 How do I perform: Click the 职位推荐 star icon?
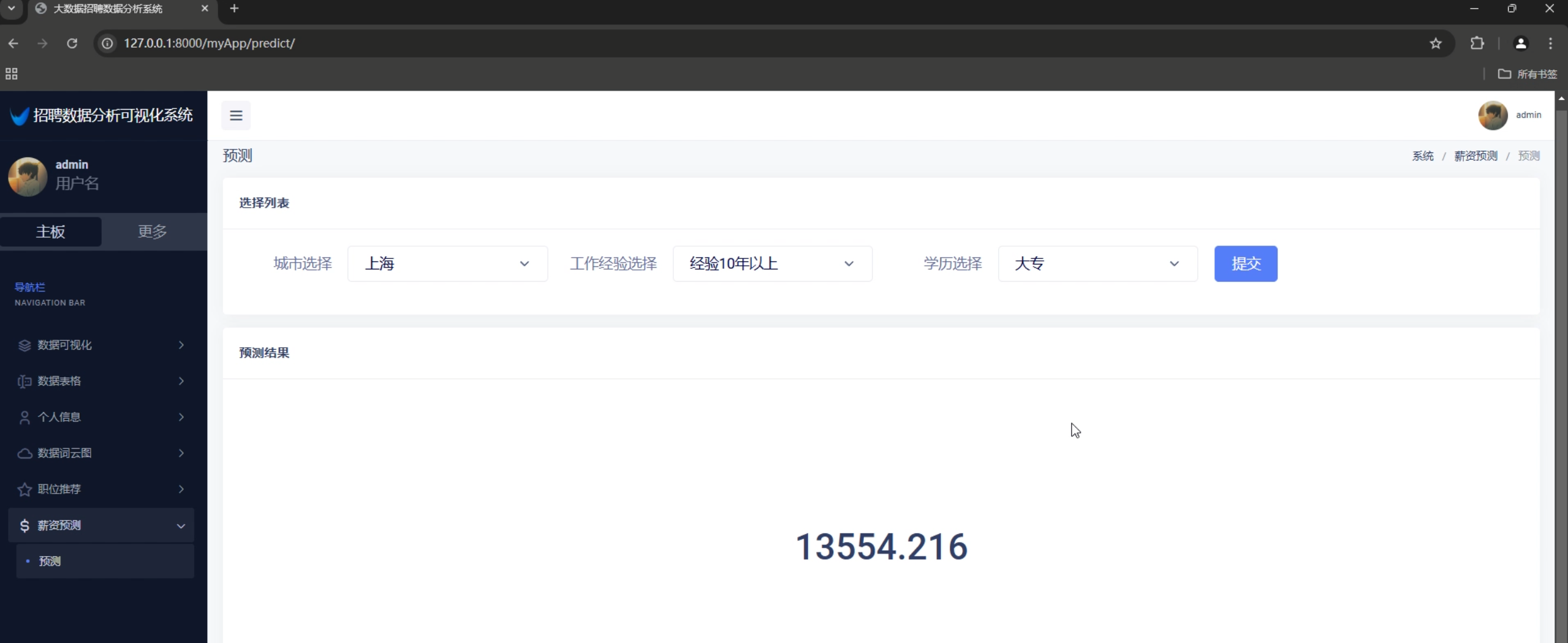pos(25,489)
